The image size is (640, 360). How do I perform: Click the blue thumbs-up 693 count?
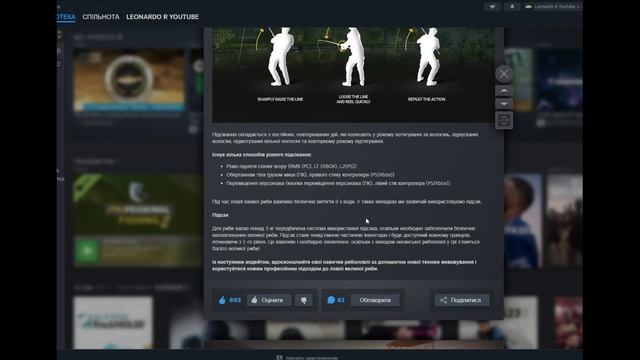(229, 300)
